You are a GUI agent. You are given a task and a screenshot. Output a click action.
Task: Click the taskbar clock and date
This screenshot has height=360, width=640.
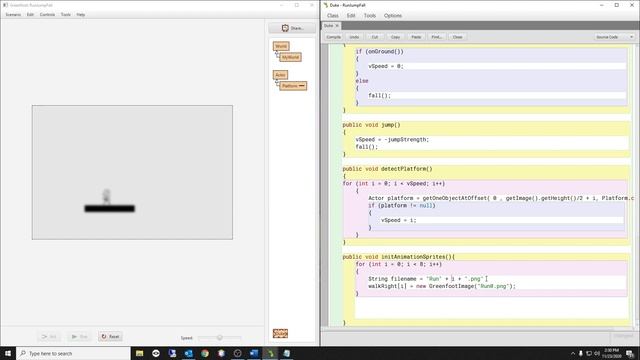coord(611,353)
